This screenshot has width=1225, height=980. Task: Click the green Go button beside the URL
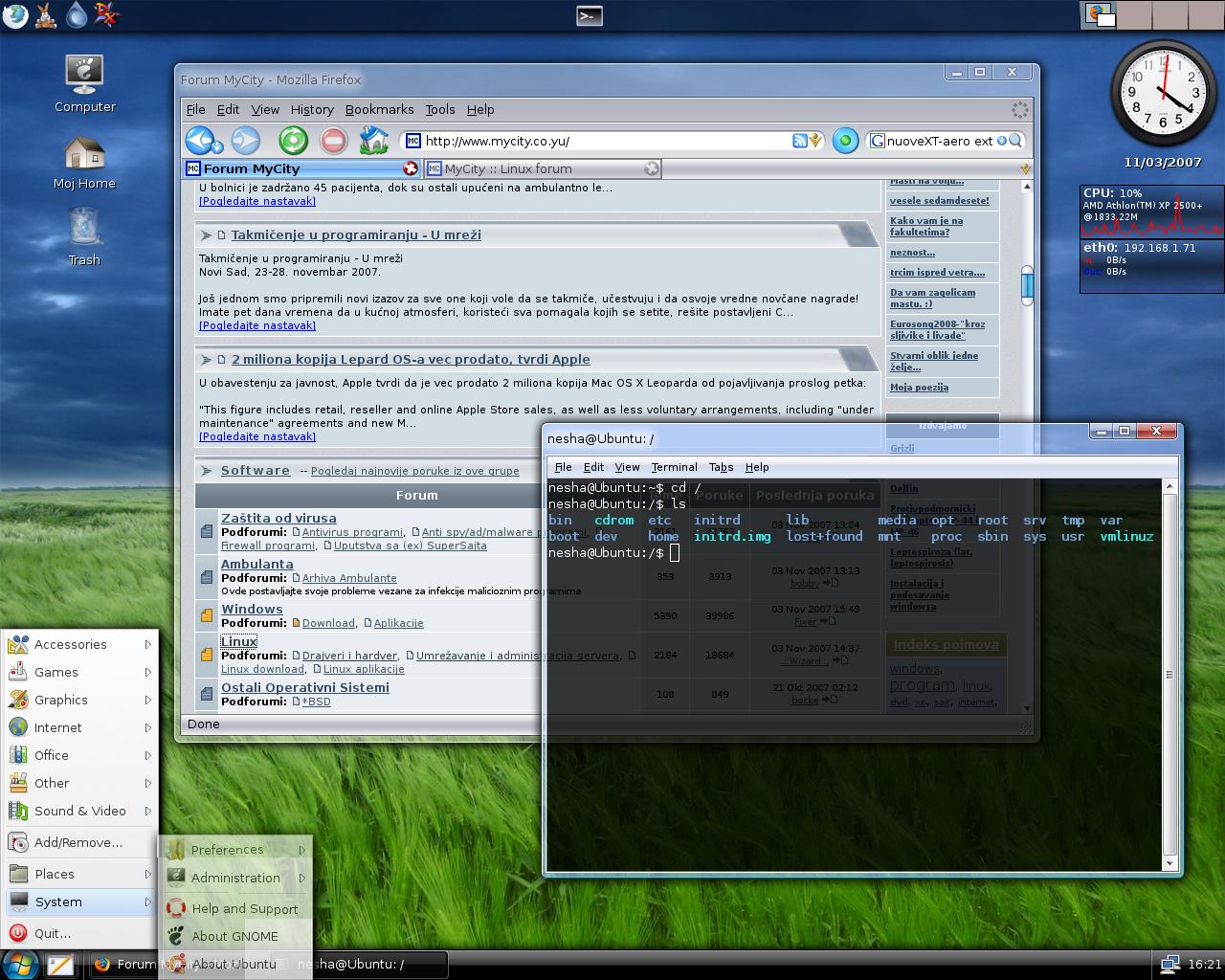click(845, 141)
